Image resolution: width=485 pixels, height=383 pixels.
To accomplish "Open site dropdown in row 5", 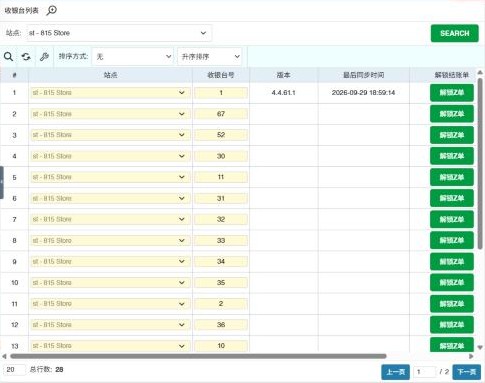I will tap(110, 177).
